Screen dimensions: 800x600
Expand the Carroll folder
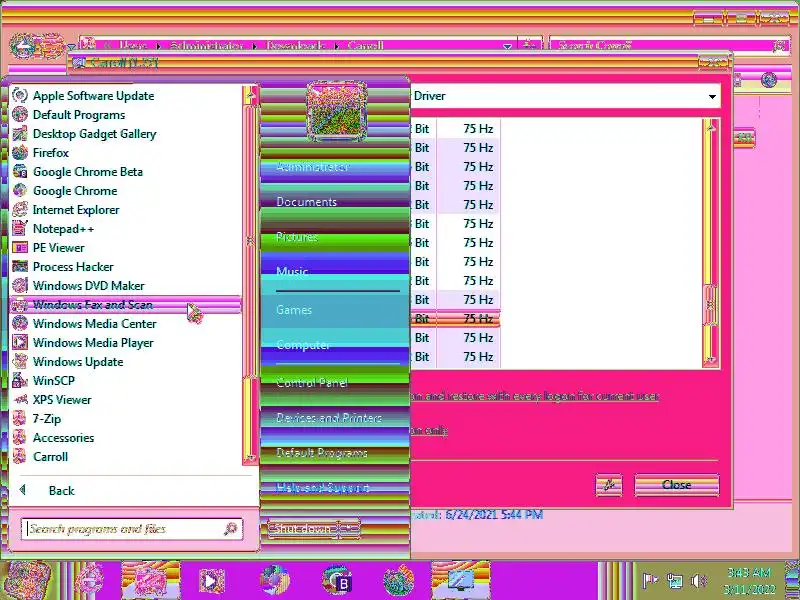[x=125, y=457]
